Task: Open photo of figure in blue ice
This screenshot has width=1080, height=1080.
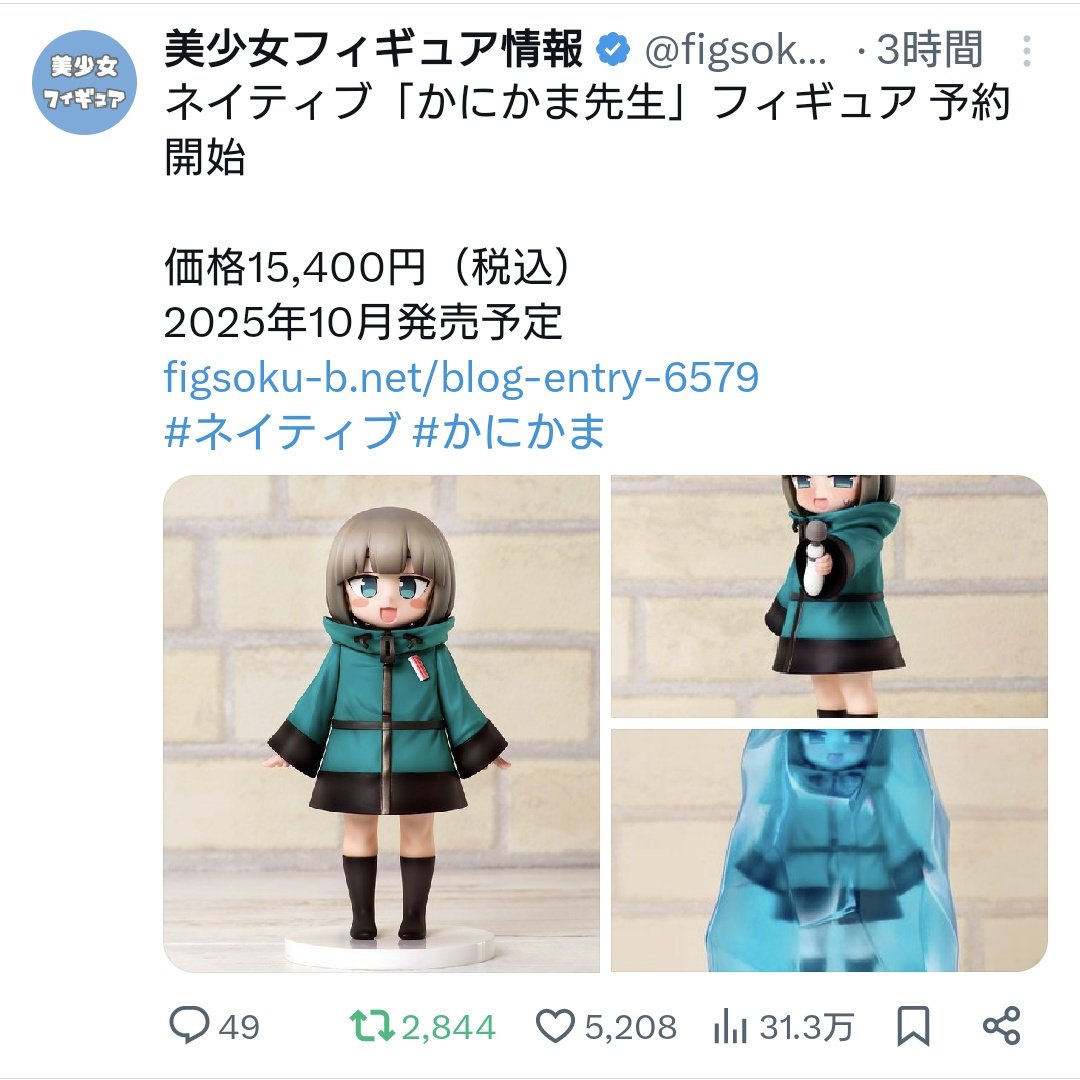Action: click(829, 851)
